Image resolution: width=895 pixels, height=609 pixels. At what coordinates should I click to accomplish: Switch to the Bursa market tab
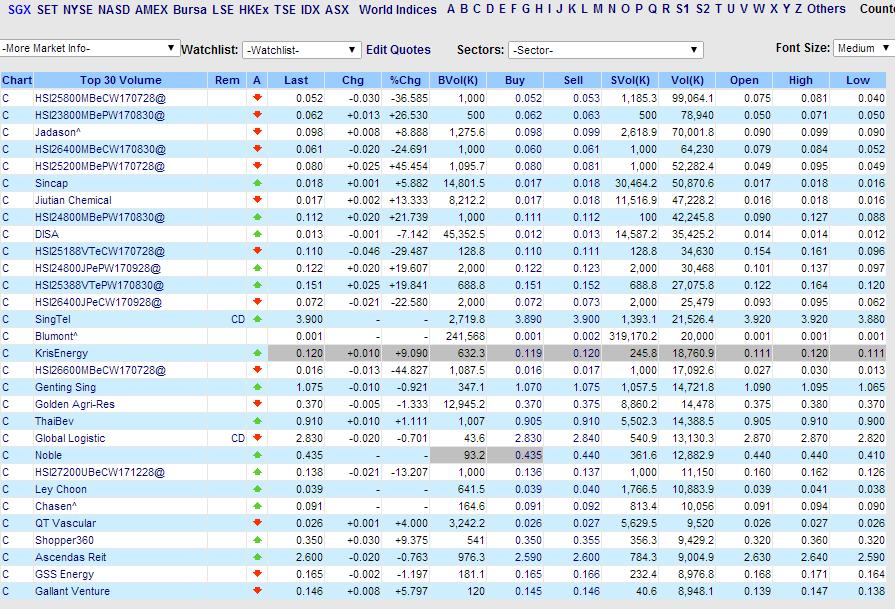tap(190, 10)
